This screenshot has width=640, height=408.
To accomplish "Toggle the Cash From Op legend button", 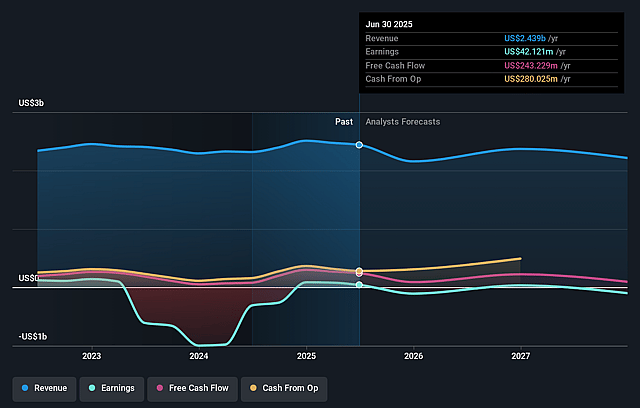I will pyautogui.click(x=284, y=388).
